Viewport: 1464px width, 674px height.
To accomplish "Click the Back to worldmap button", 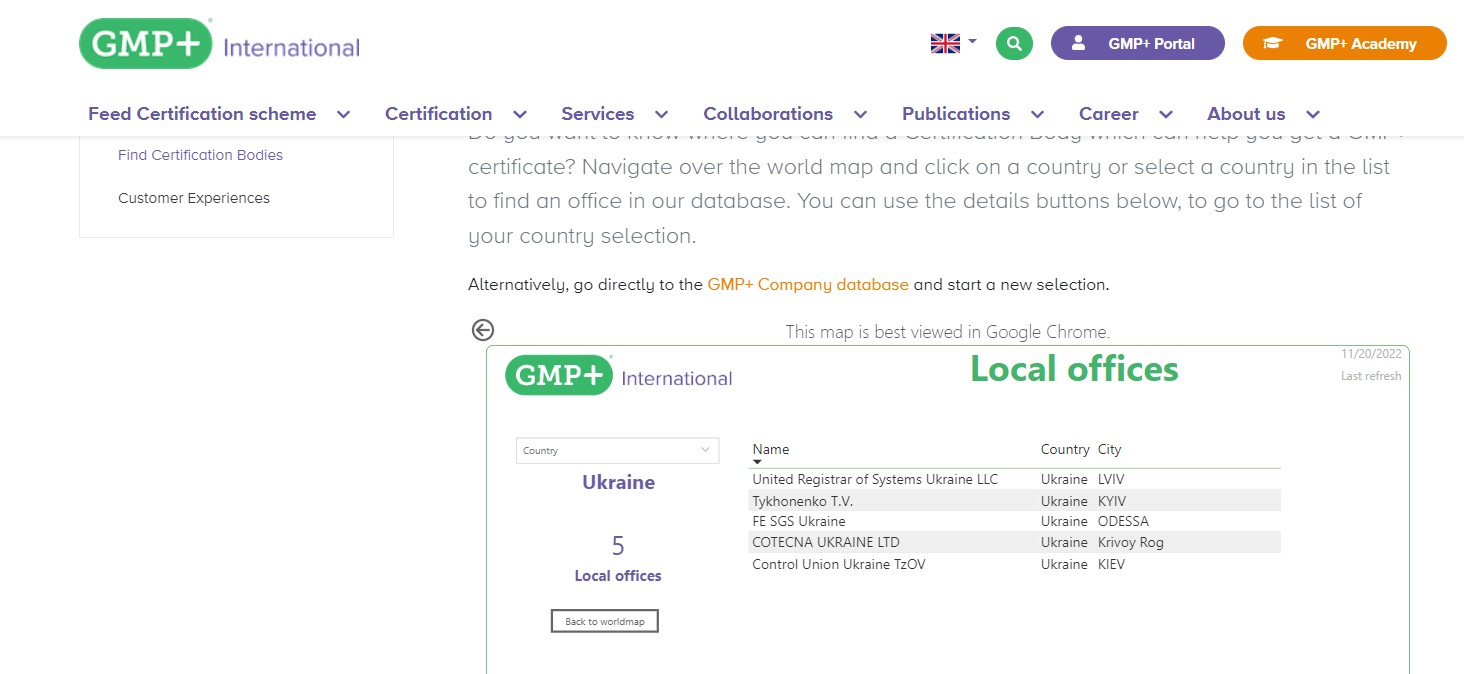I will point(605,621).
